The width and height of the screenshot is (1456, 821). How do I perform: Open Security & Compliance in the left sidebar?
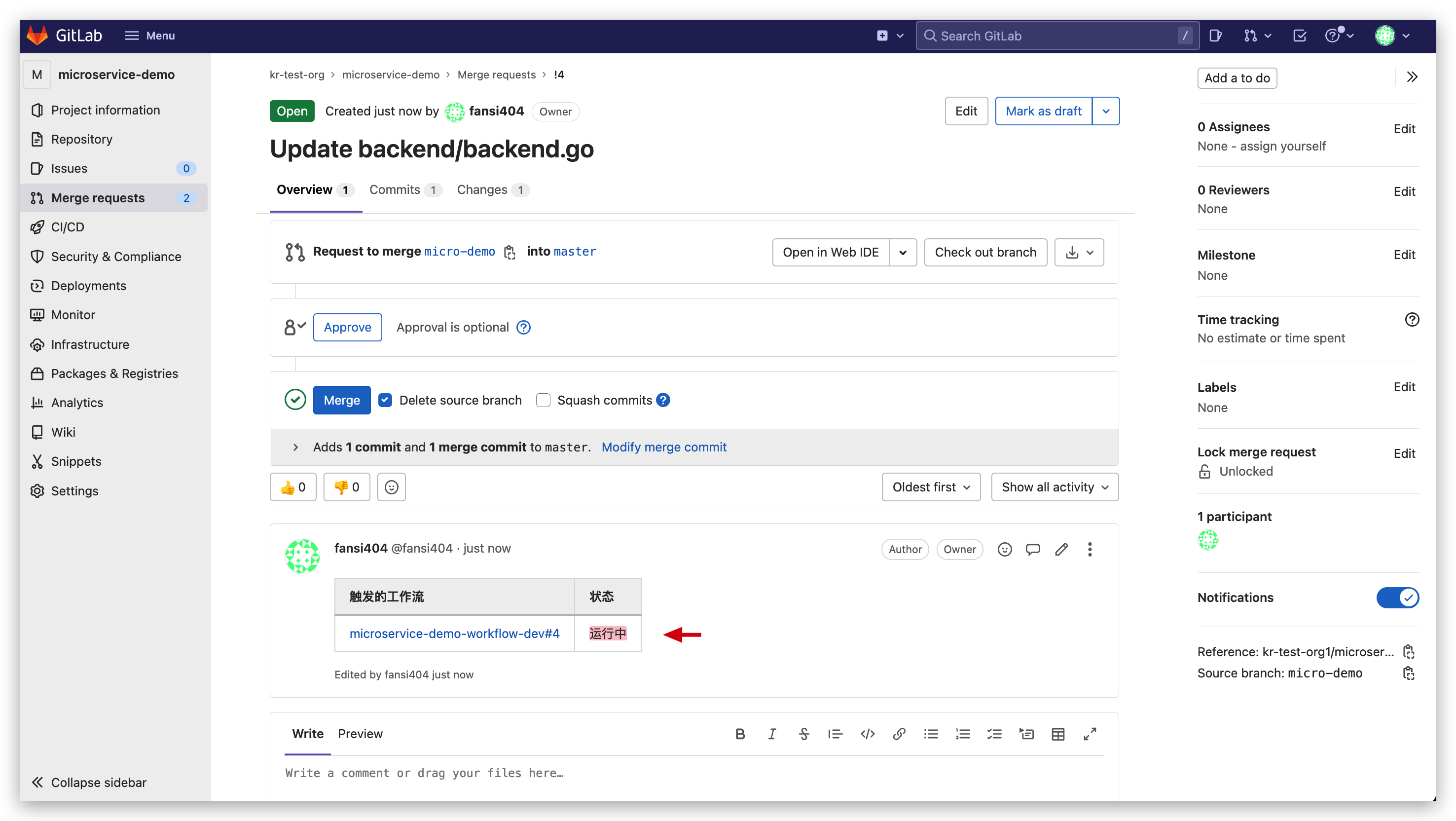[x=115, y=256]
